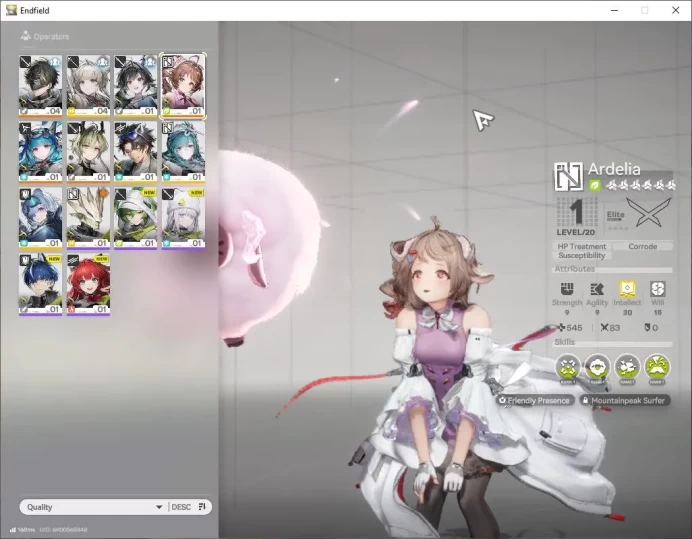
Task: Click the green leaf element icon
Action: (595, 185)
